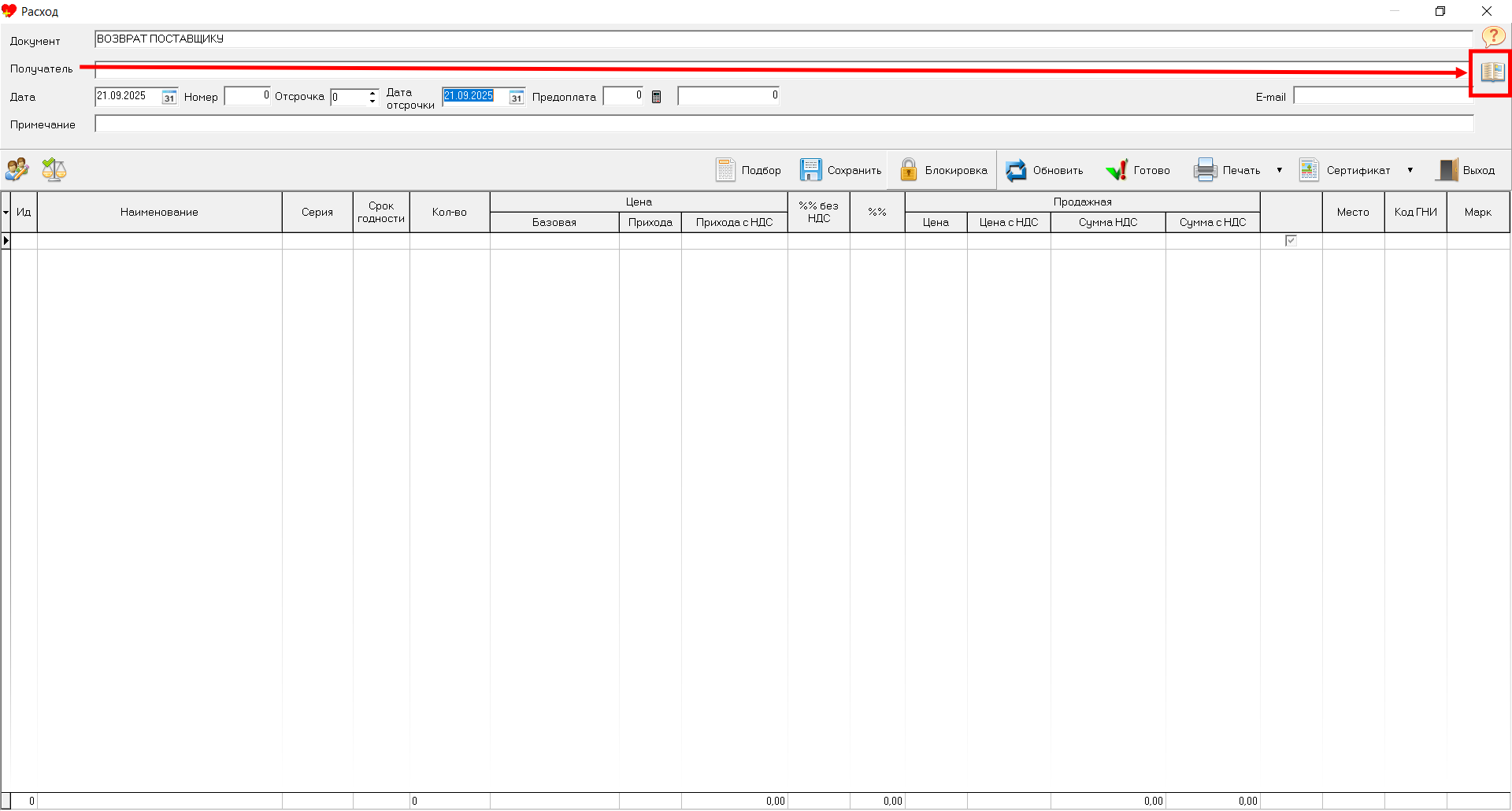
Task: Close the Расход window
Action: [x=1487, y=11]
